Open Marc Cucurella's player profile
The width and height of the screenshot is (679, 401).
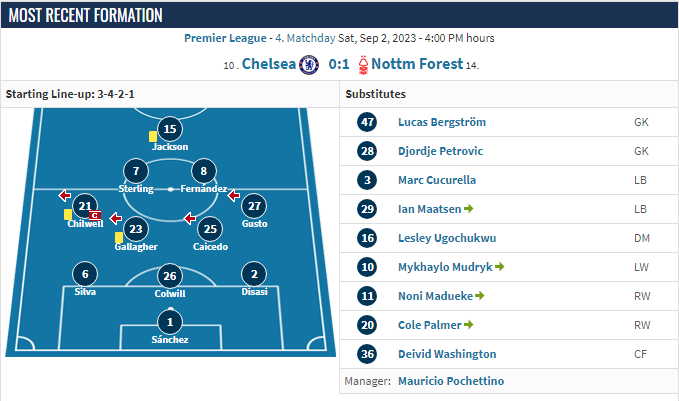click(437, 180)
